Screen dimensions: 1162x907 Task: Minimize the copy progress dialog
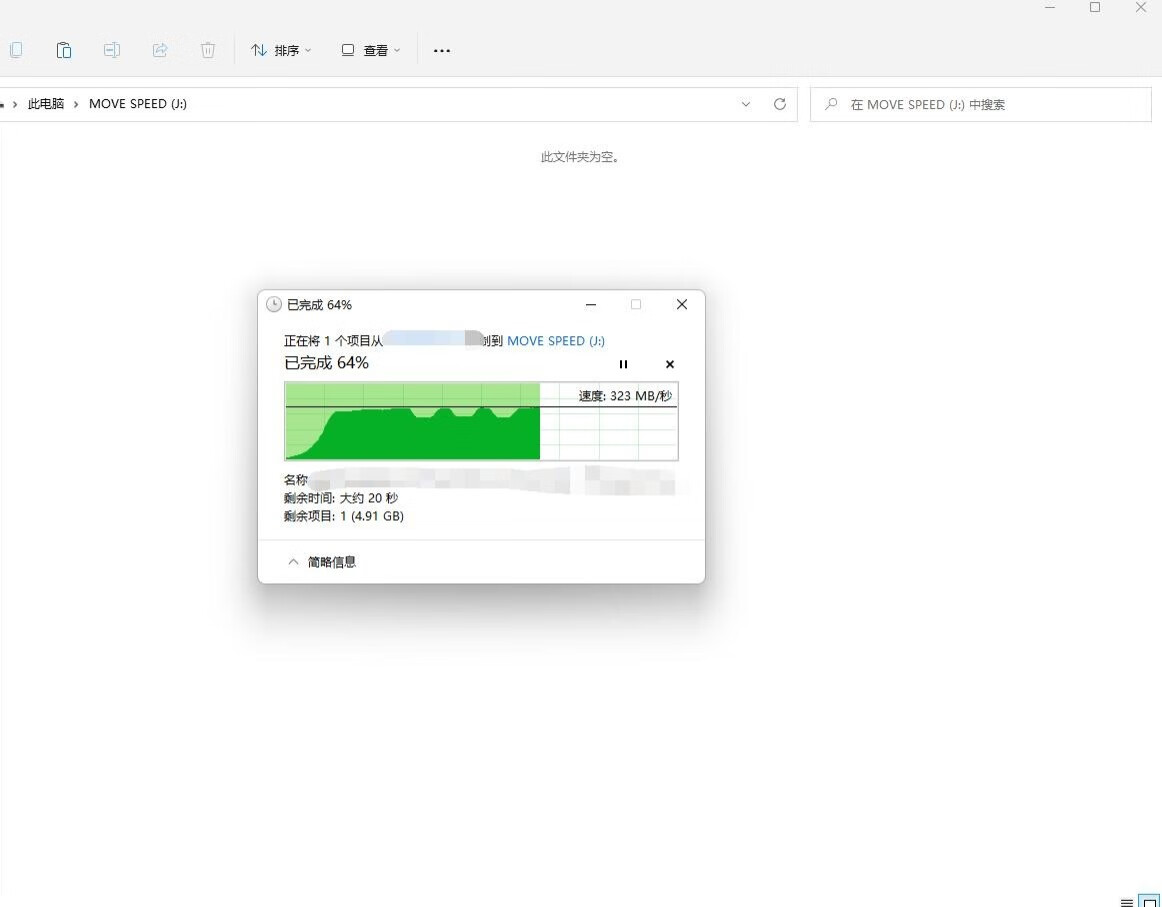[x=591, y=305]
